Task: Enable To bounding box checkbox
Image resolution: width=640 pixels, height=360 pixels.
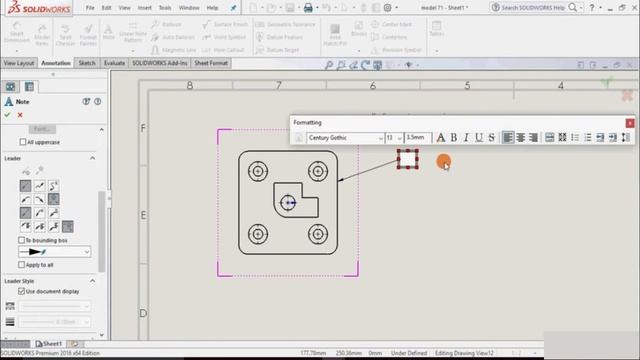Action: tap(22, 240)
